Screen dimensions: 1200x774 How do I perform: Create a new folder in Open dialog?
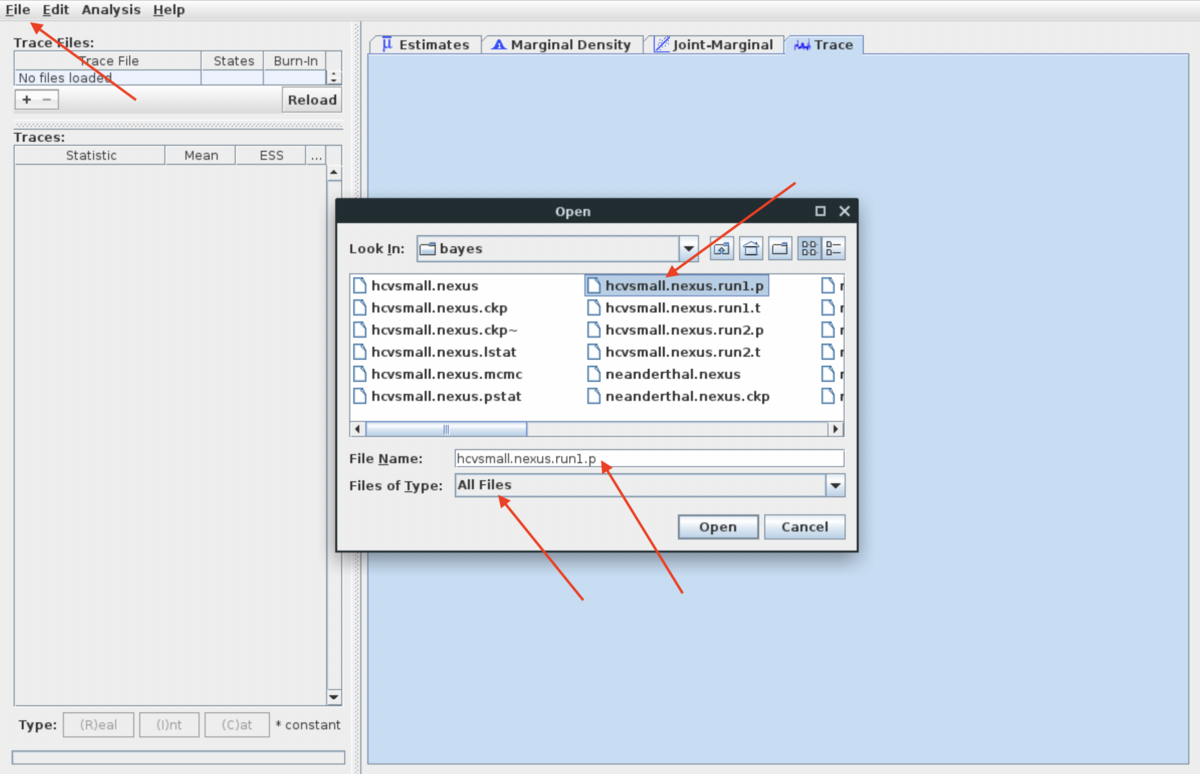point(780,249)
